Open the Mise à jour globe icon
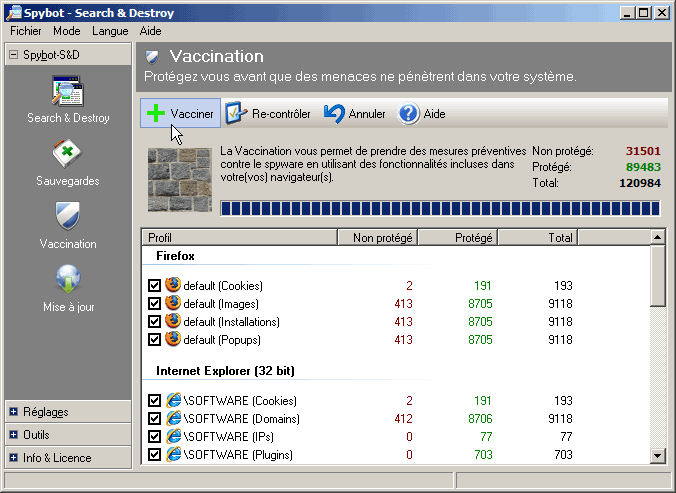This screenshot has width=676, height=493. [68, 279]
